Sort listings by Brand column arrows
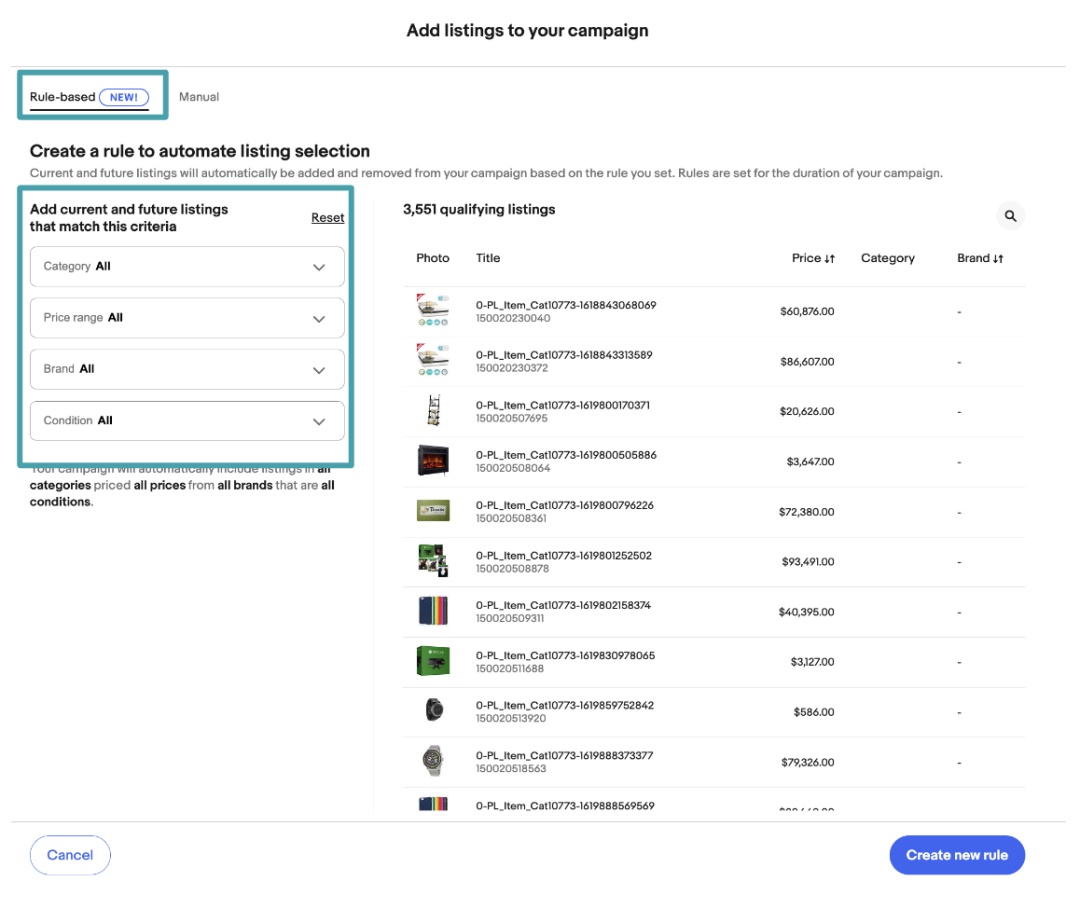The image size is (1080, 923). point(997,258)
